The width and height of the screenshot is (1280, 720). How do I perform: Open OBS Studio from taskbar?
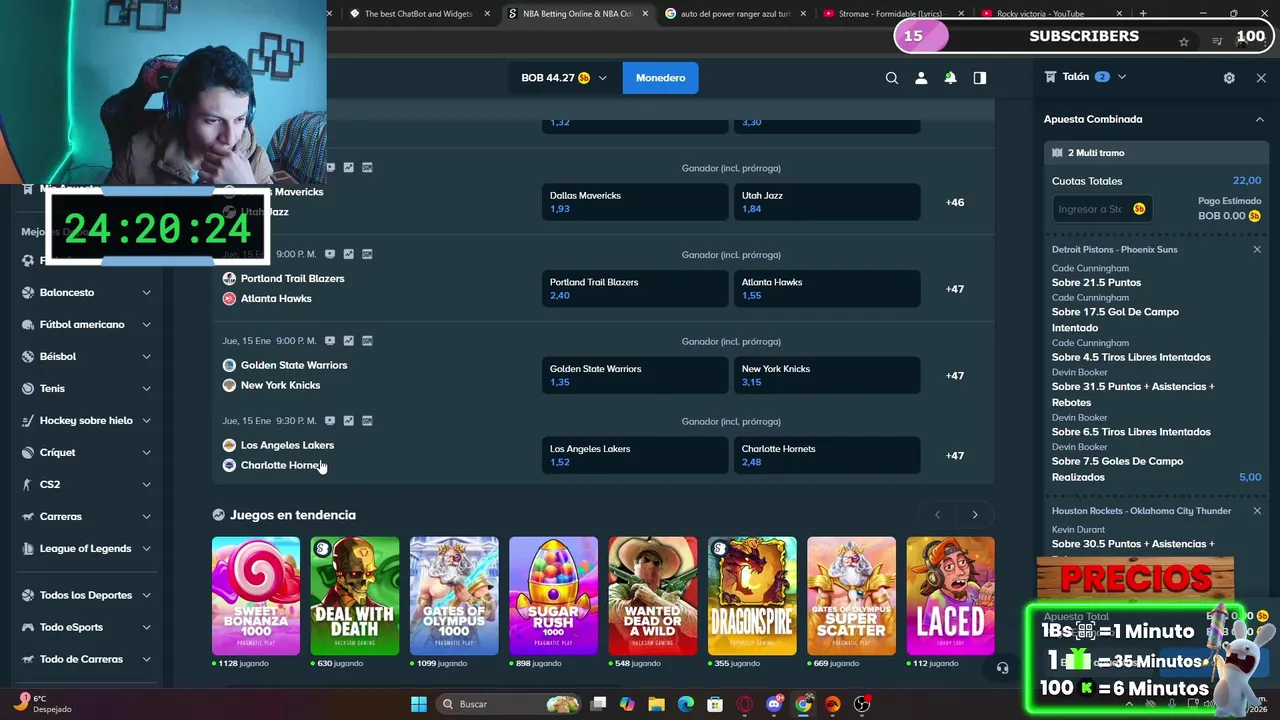pos(861,704)
